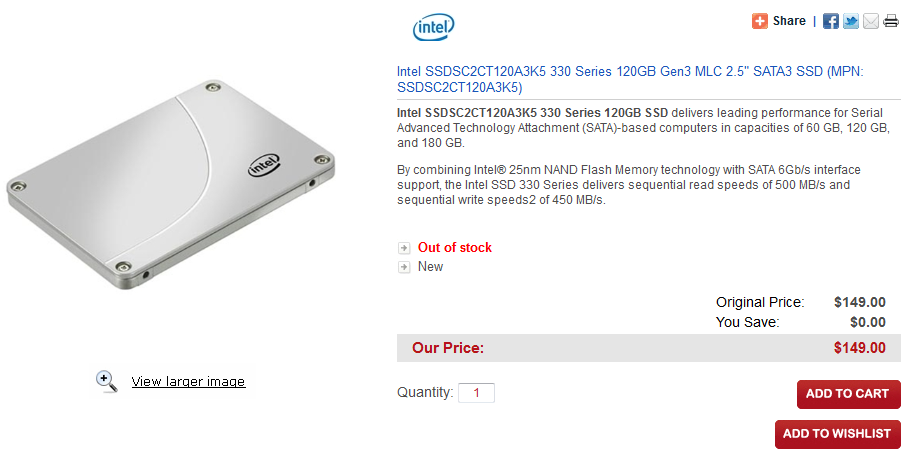The height and width of the screenshot is (457, 908).
Task: Click the magnifier zoom icon
Action: coord(107,380)
